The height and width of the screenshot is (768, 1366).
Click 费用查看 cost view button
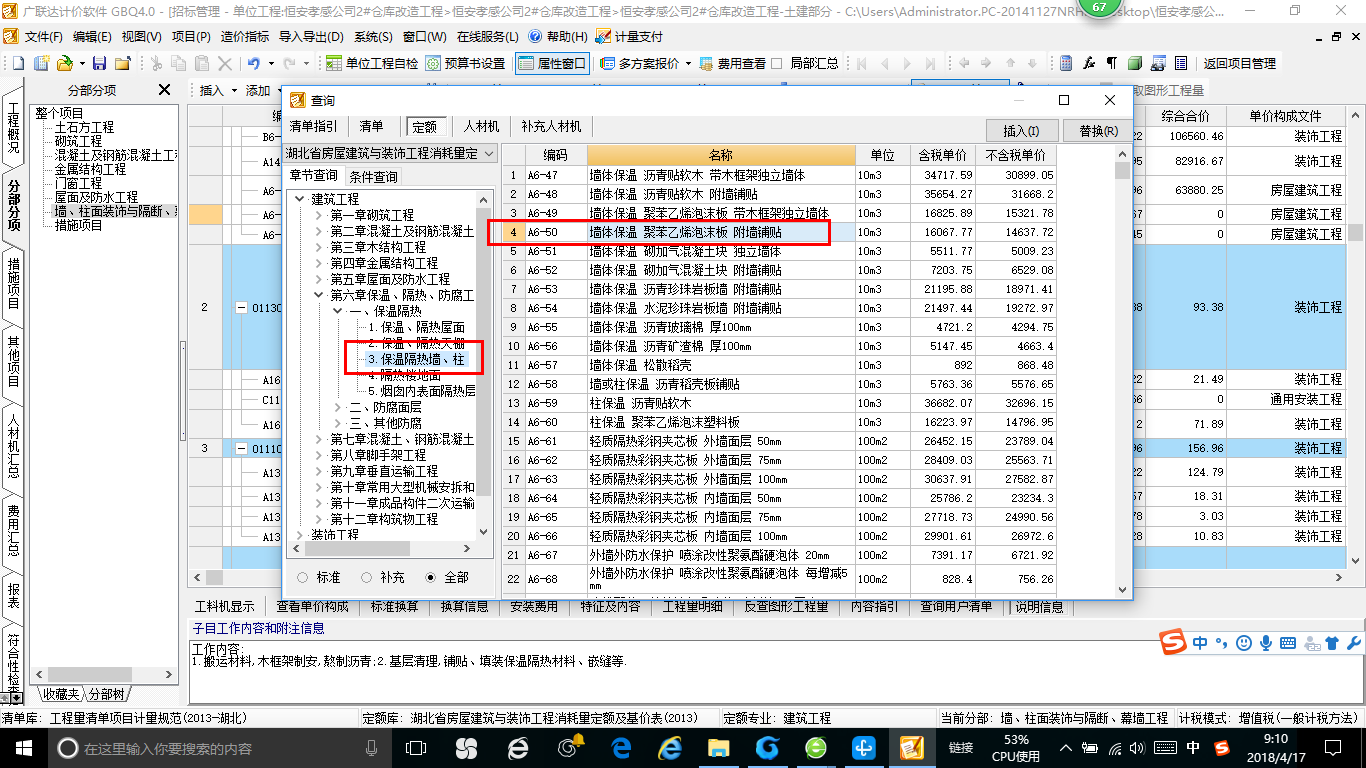pyautogui.click(x=732, y=63)
